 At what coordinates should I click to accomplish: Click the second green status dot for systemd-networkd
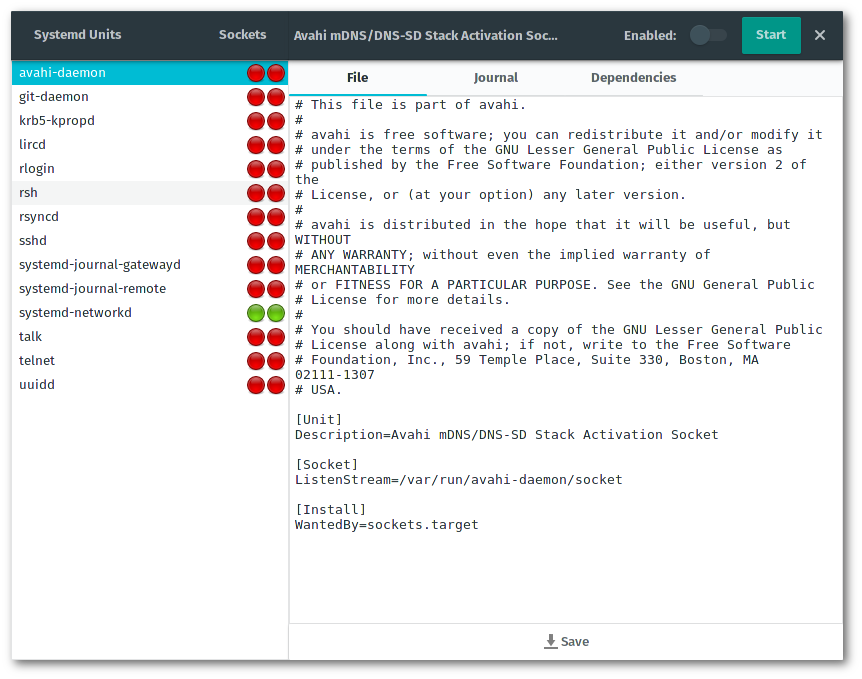click(x=276, y=313)
